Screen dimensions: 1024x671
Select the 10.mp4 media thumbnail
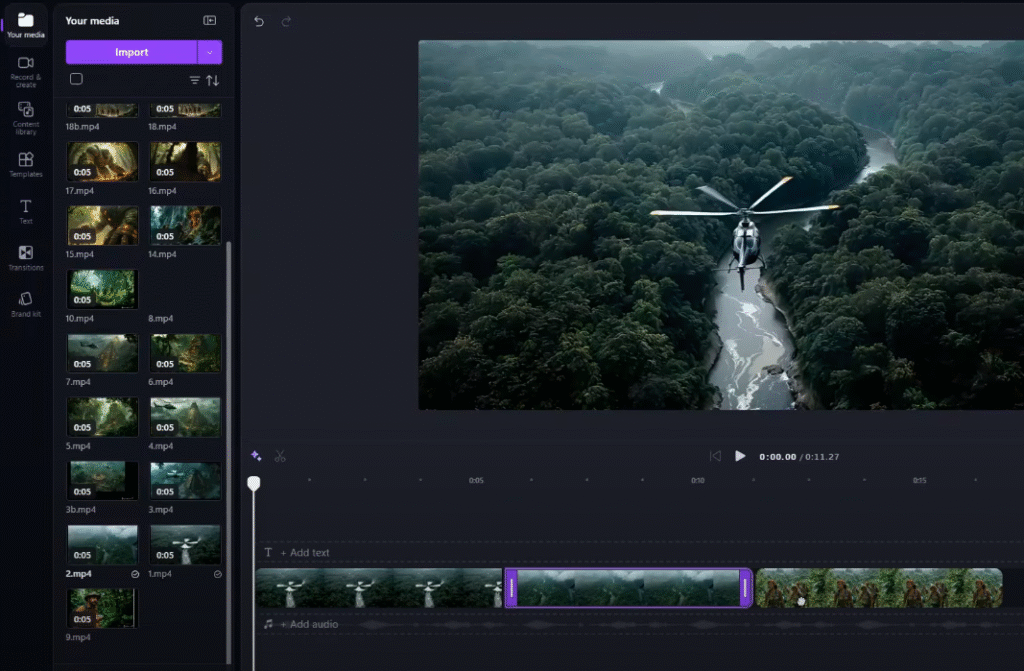click(x=102, y=289)
